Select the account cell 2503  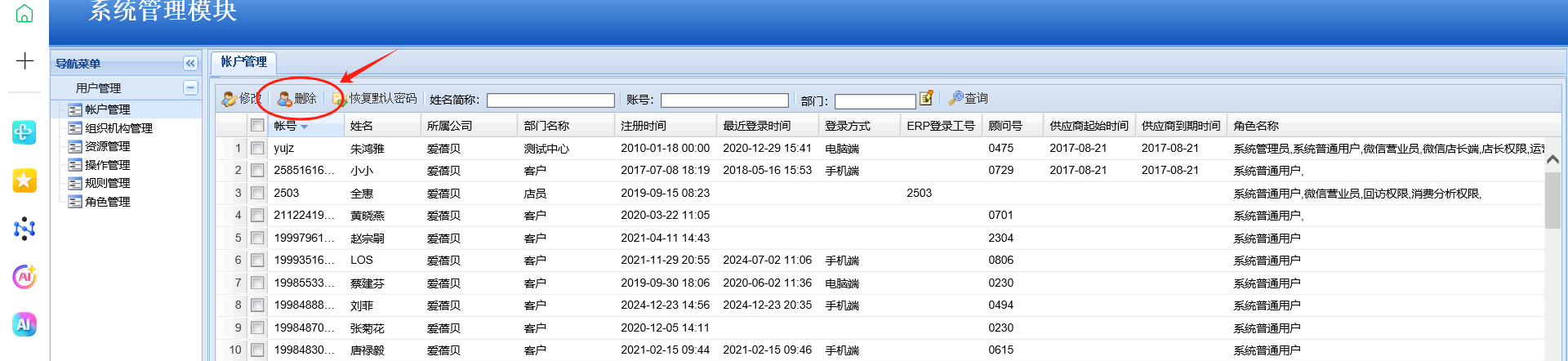(x=287, y=193)
